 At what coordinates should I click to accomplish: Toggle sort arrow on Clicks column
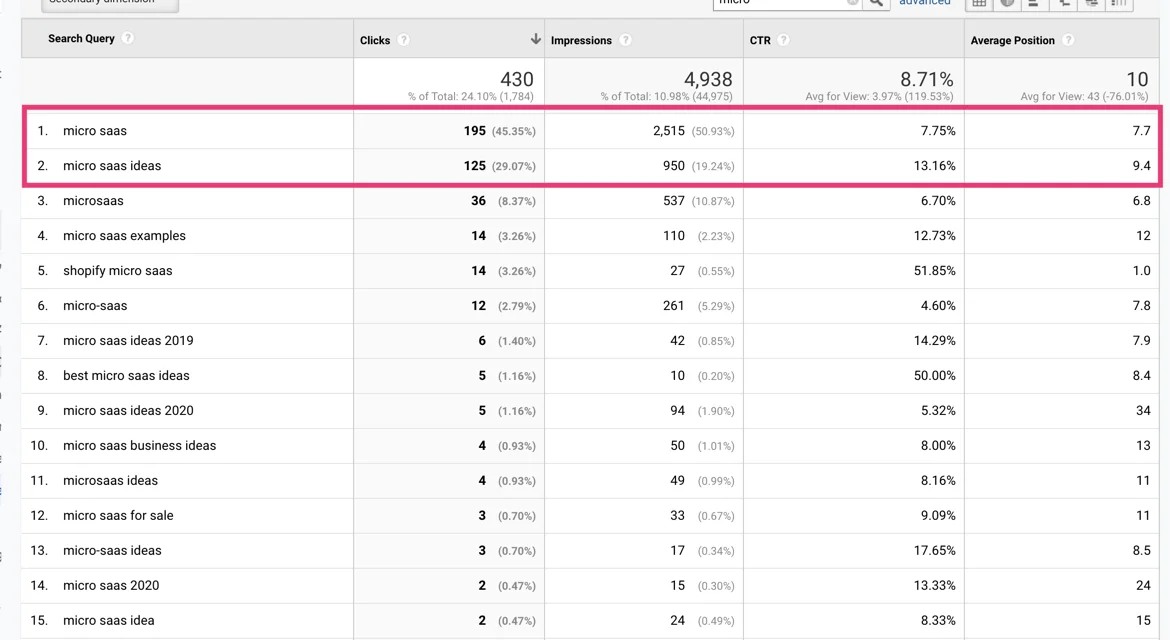(x=535, y=40)
